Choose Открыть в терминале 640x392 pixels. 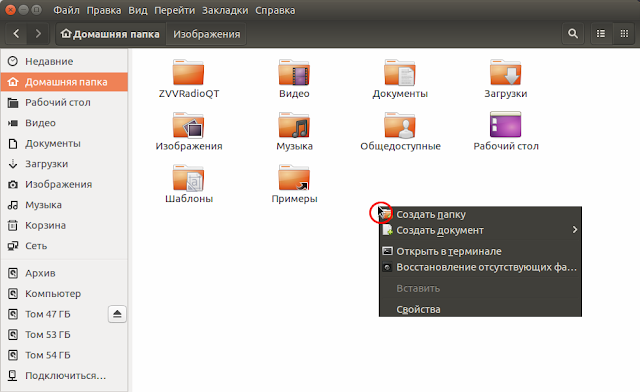coord(480,251)
